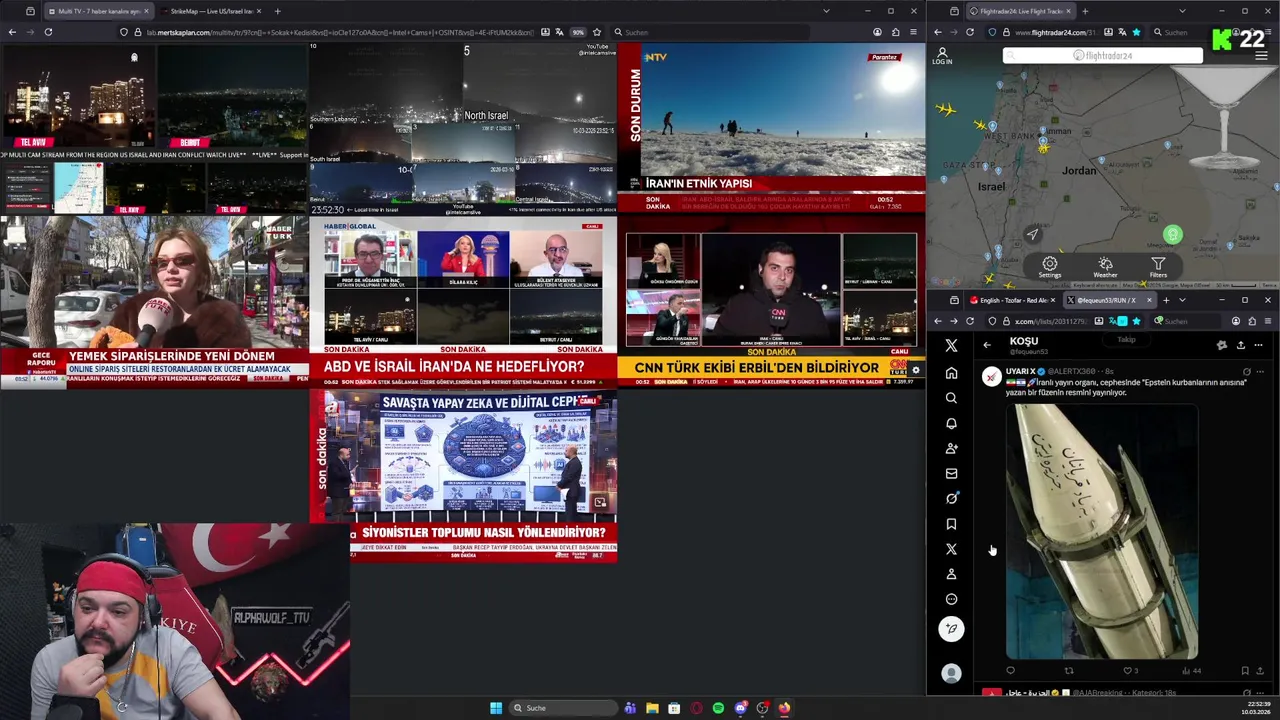Open File Explorer from taskbar
The height and width of the screenshot is (720, 1280).
(652, 708)
